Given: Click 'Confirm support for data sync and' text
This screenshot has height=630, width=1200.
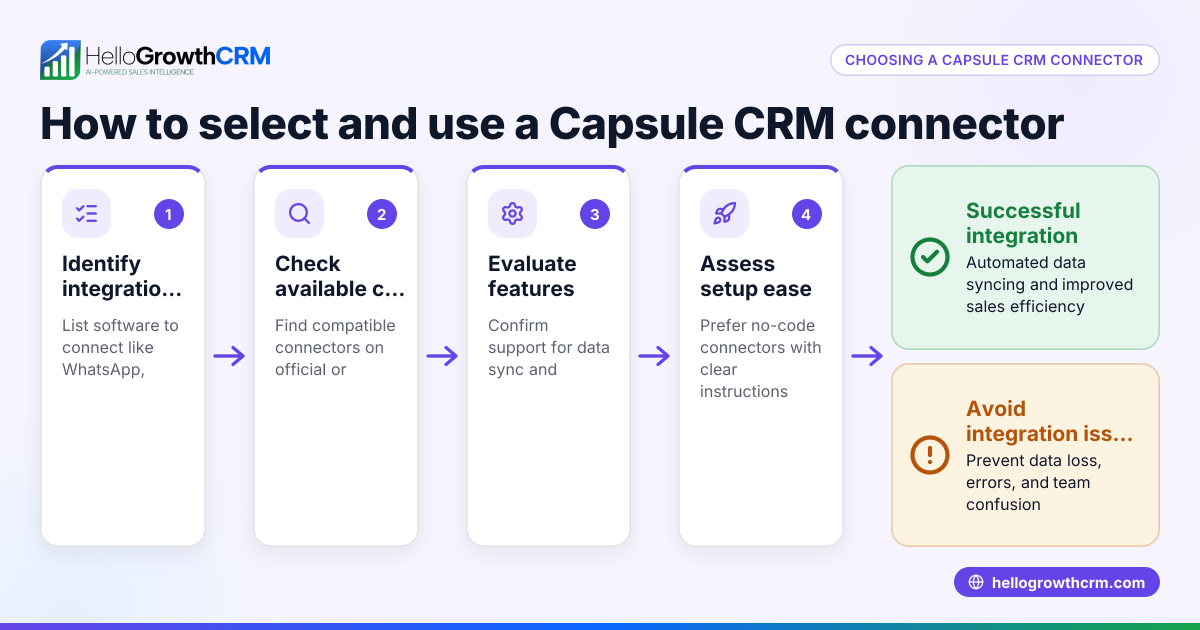Looking at the screenshot, I should tap(549, 347).
